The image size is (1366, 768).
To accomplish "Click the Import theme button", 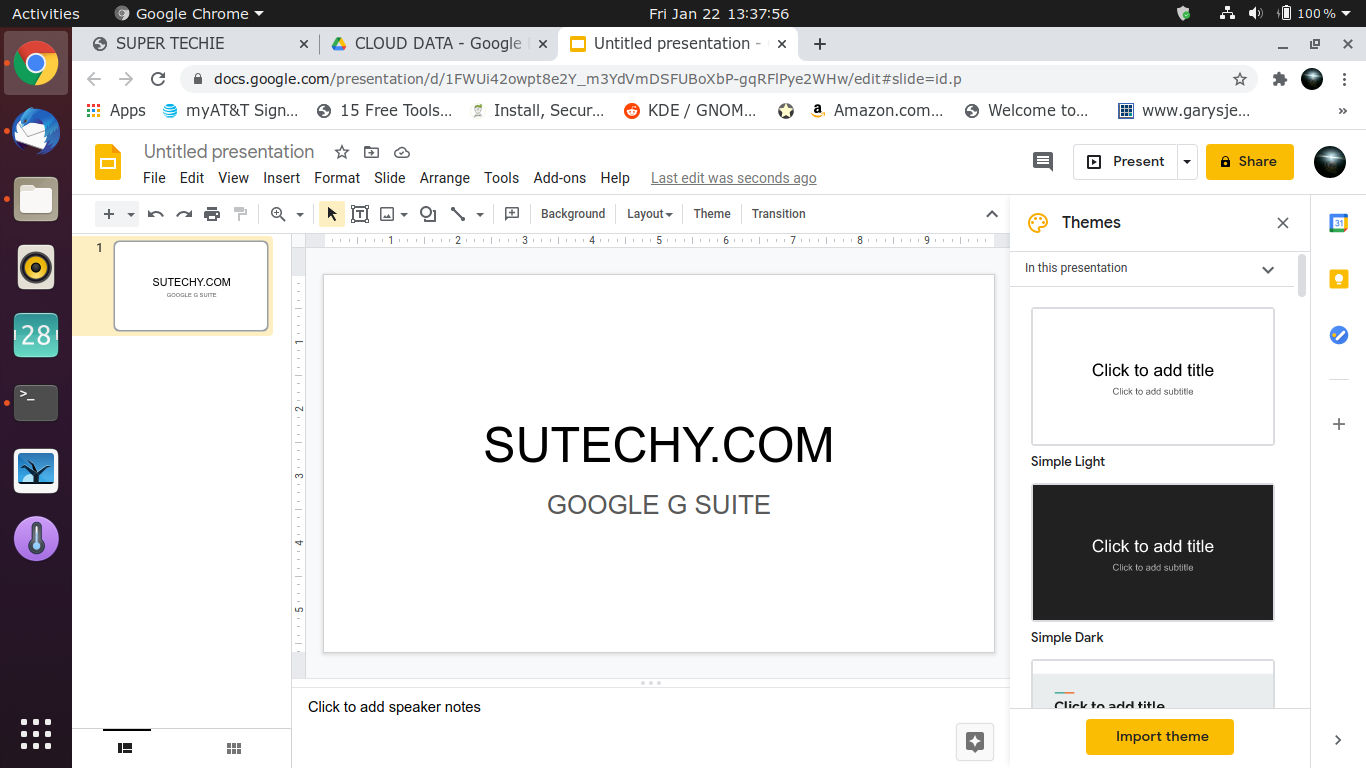I will (x=1160, y=737).
